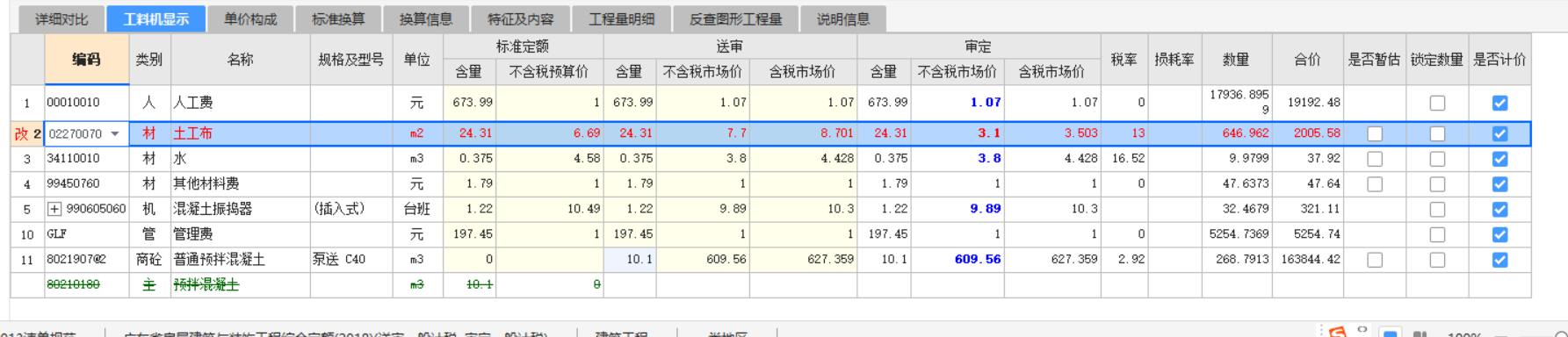The height and width of the screenshot is (337, 1568).
Task: Toggle 是否暂估 checkbox for 水 row
Action: pyautogui.click(x=1375, y=160)
